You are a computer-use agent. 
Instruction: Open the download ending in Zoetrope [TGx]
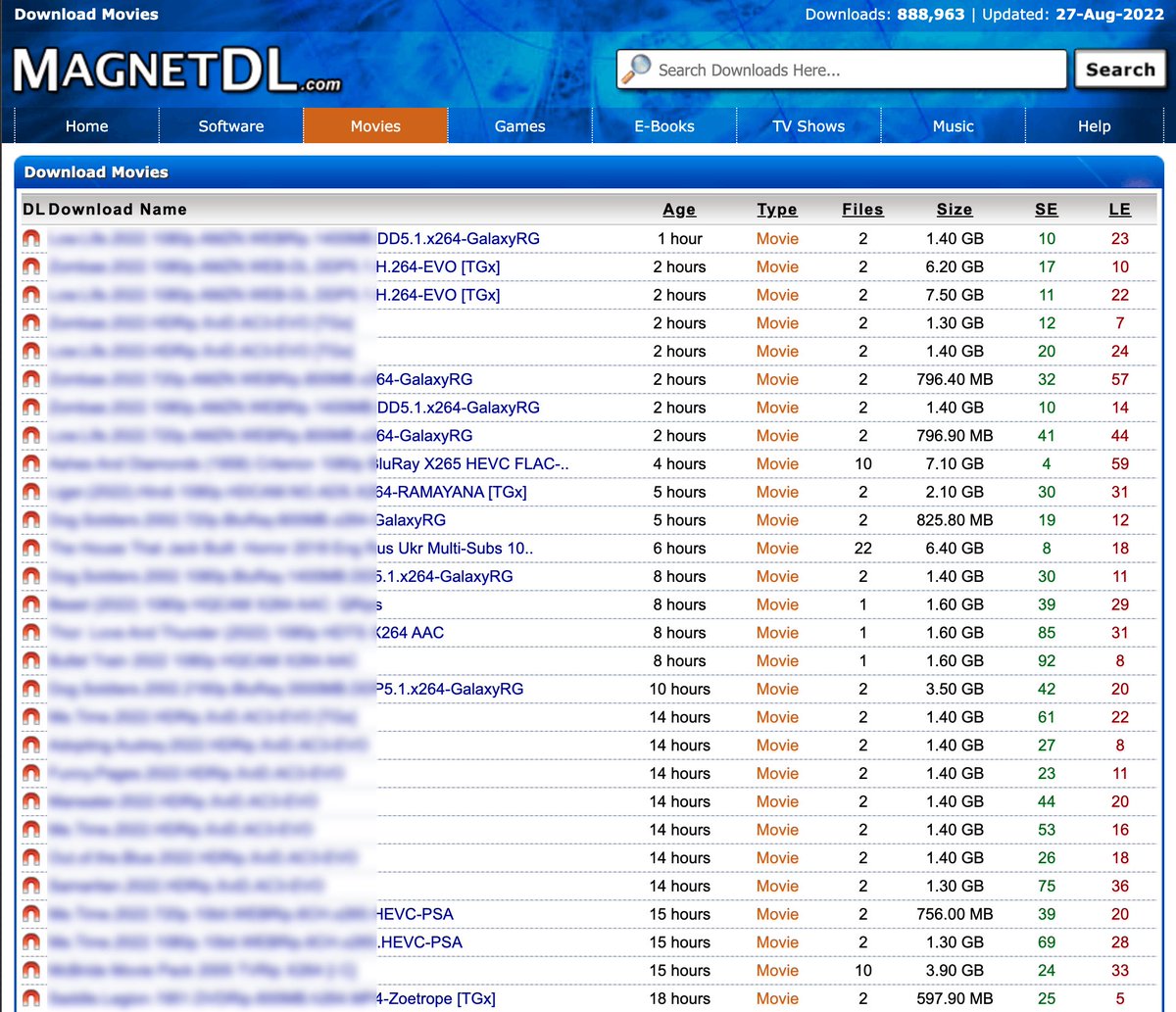pos(272,999)
